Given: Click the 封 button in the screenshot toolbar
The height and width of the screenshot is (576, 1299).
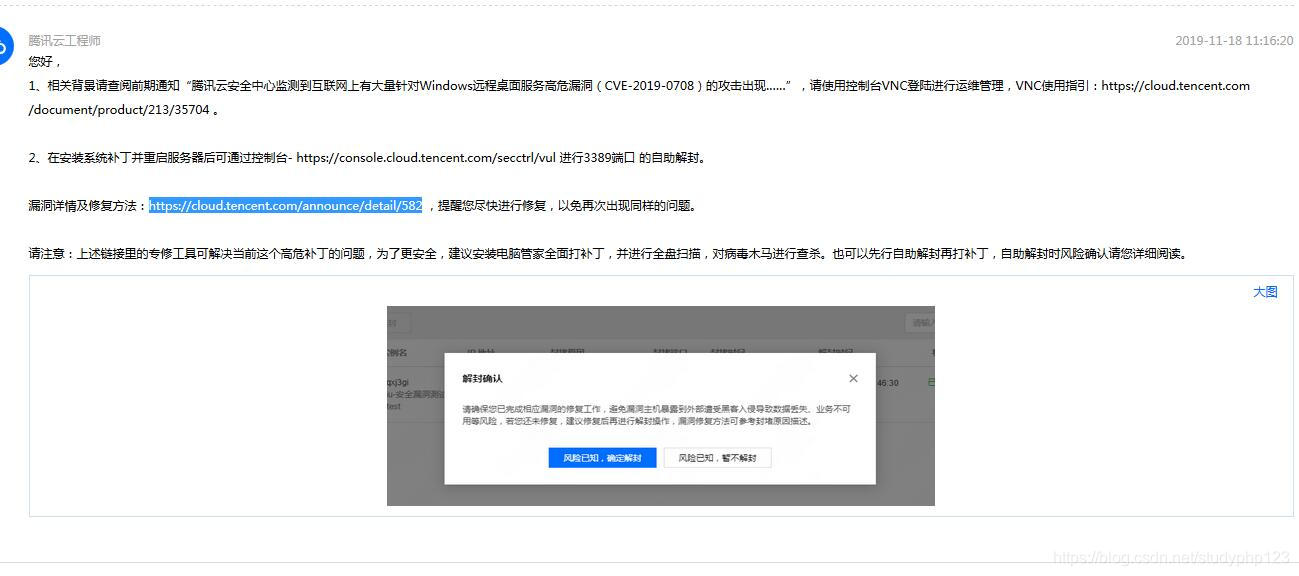Looking at the screenshot, I should 391,322.
